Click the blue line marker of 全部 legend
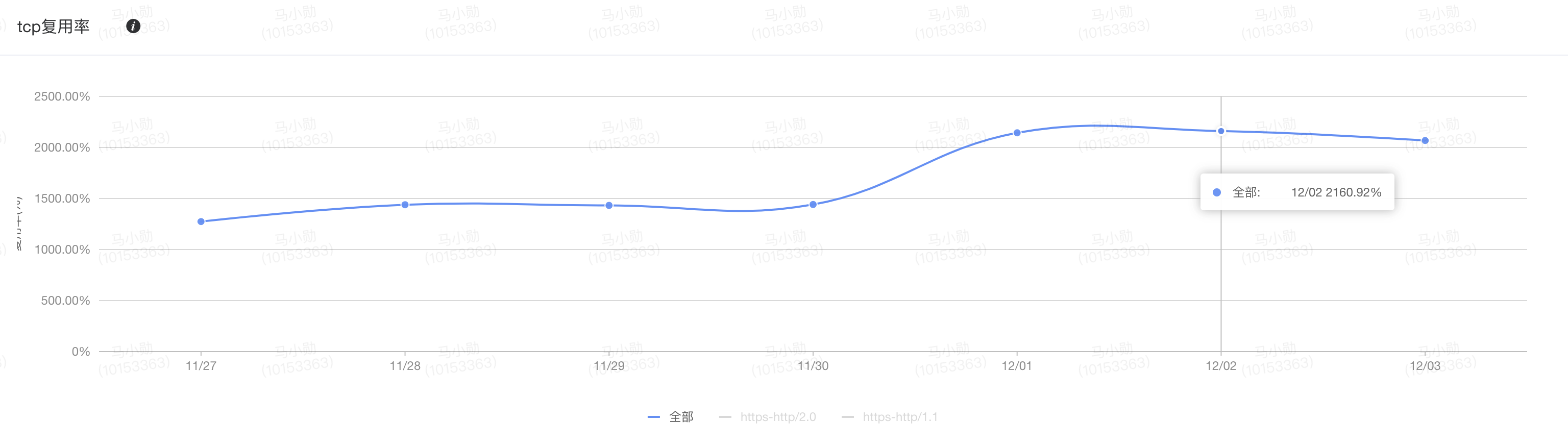The height and width of the screenshot is (445, 1568). [654, 417]
